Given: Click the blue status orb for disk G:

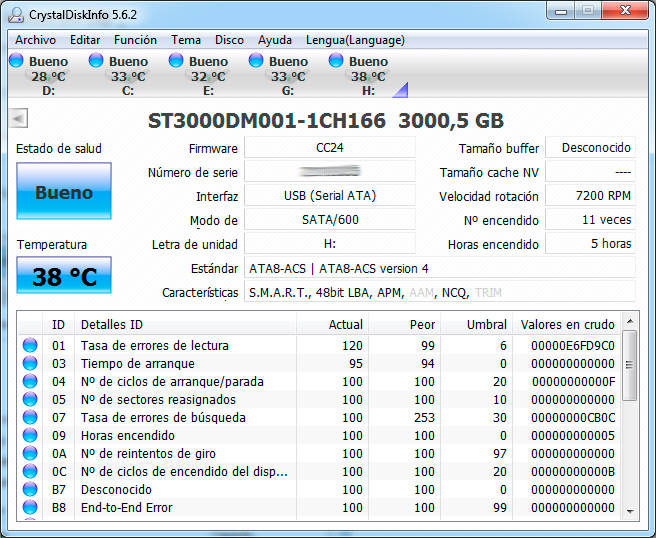Looking at the screenshot, I should [256, 60].
